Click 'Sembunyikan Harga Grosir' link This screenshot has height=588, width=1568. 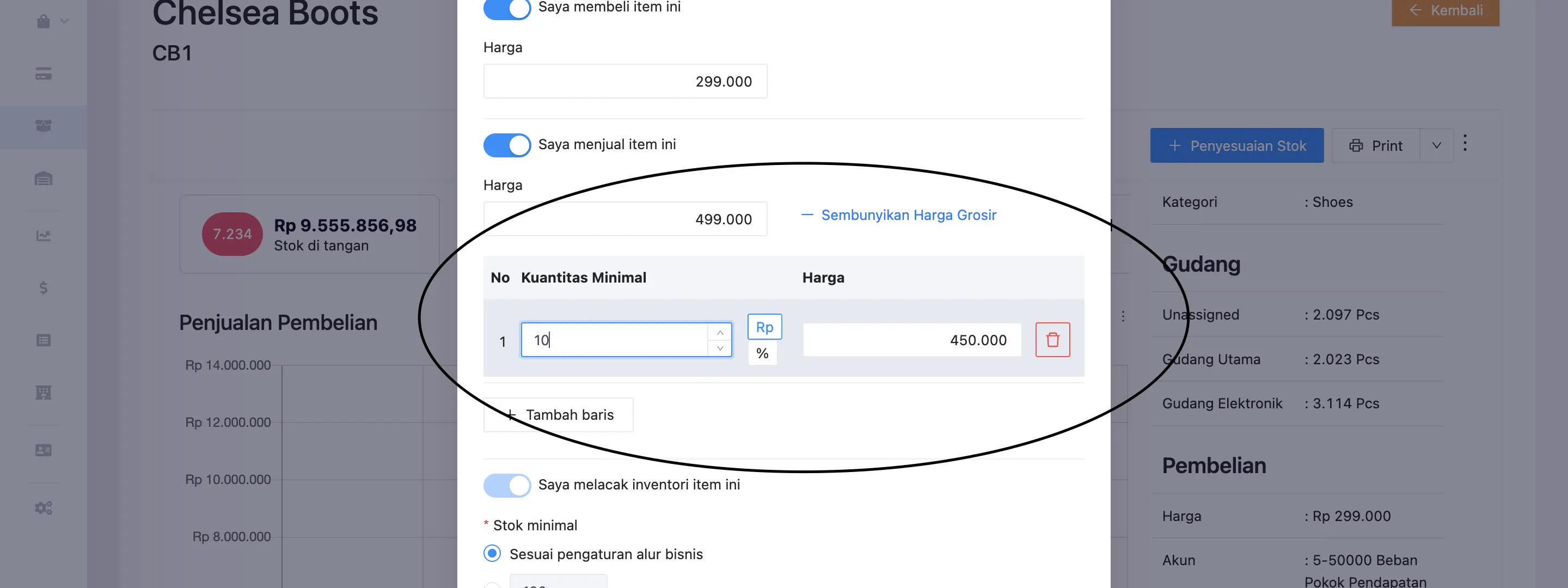[898, 215]
